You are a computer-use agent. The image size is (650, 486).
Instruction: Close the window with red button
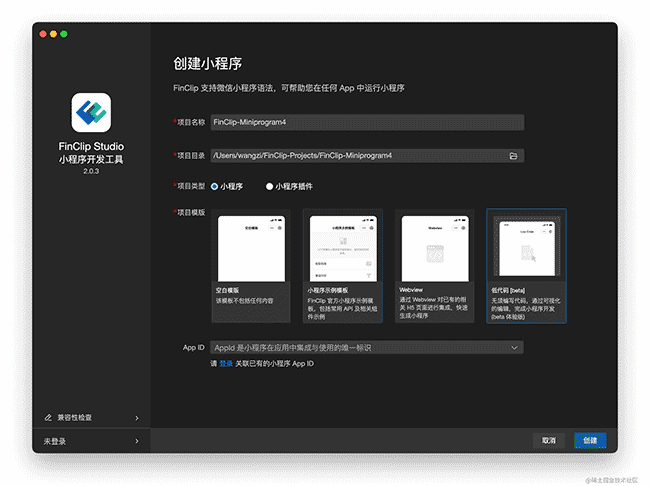pos(43,34)
